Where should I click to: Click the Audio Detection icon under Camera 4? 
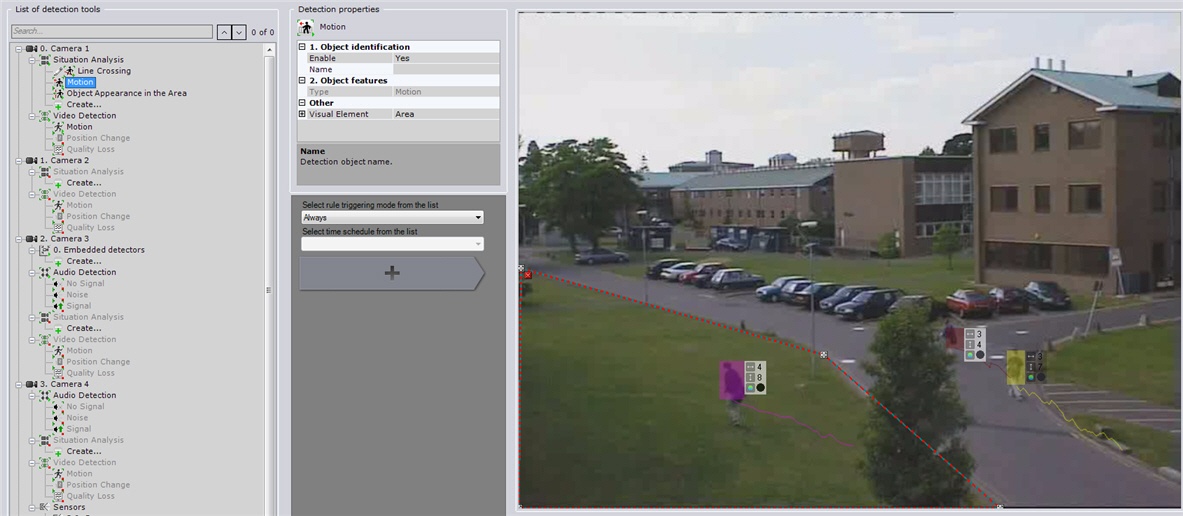pos(45,395)
